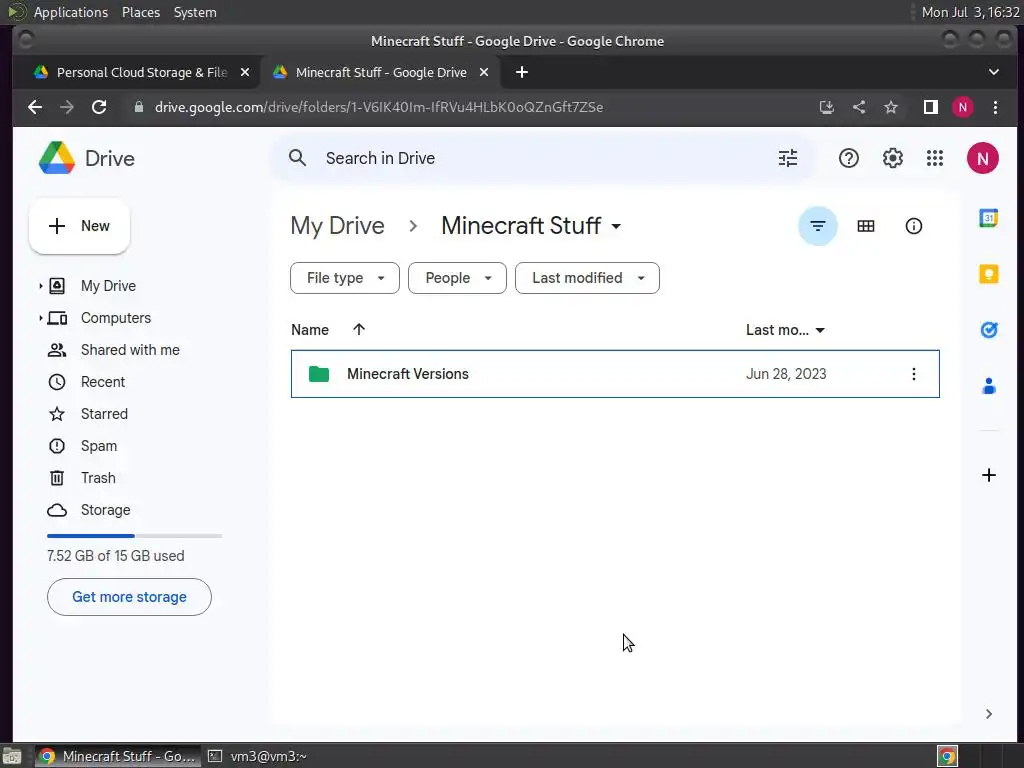The width and height of the screenshot is (1024, 768).
Task: Open Shared with me
Action: pyautogui.click(x=130, y=350)
